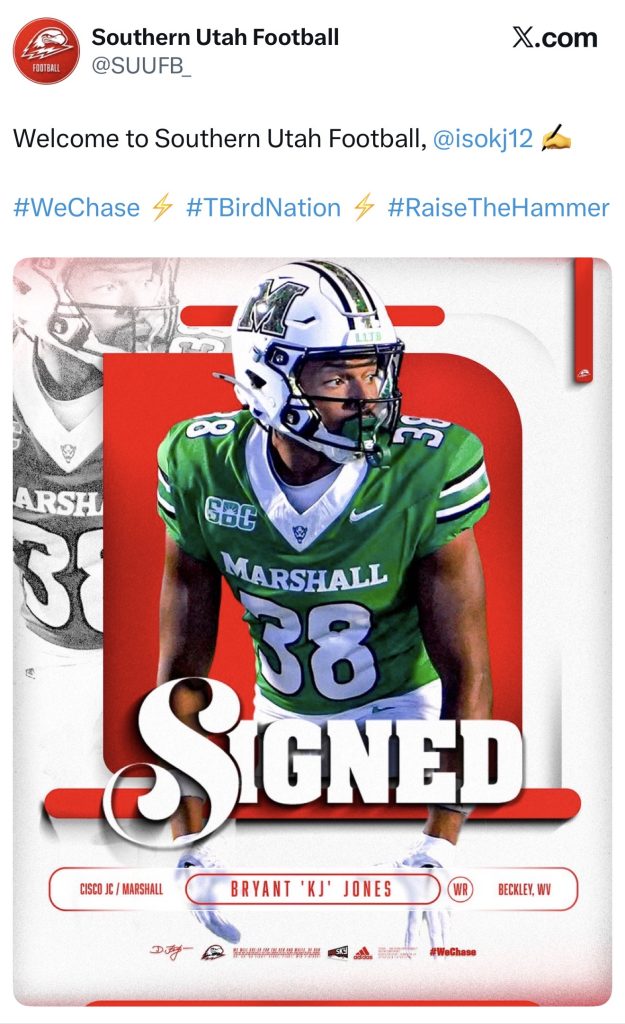
Task: Click the X.com logo
Action: tap(554, 38)
